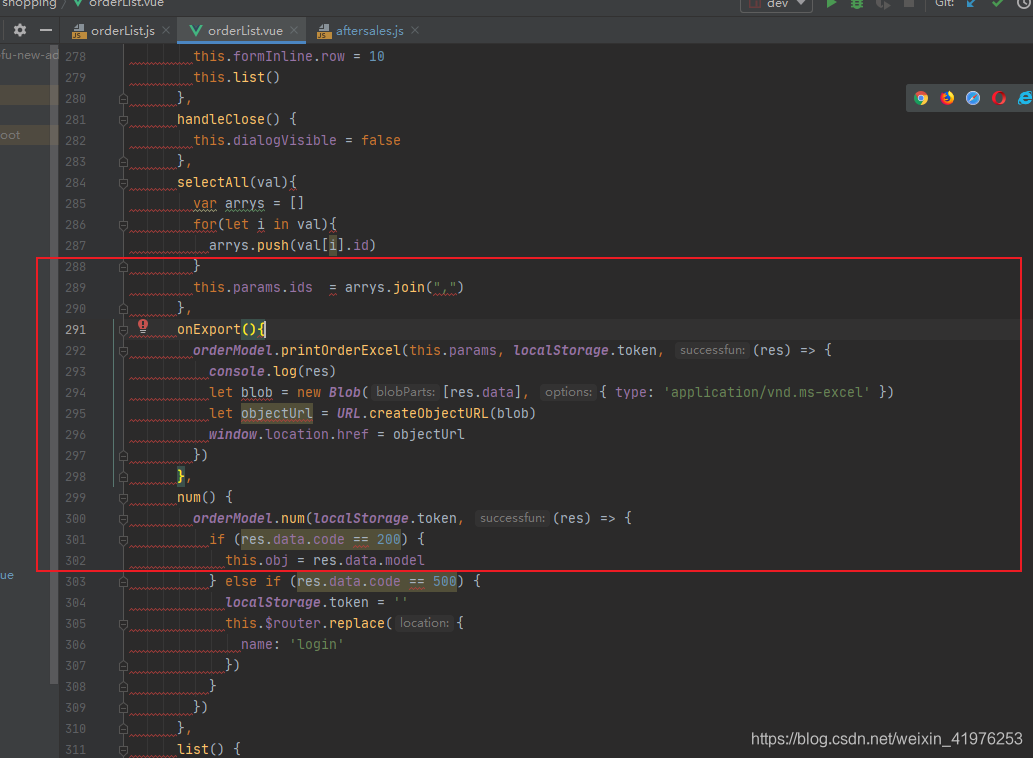This screenshot has height=758, width=1033.
Task: Click the handleClose method name
Action: (x=221, y=119)
